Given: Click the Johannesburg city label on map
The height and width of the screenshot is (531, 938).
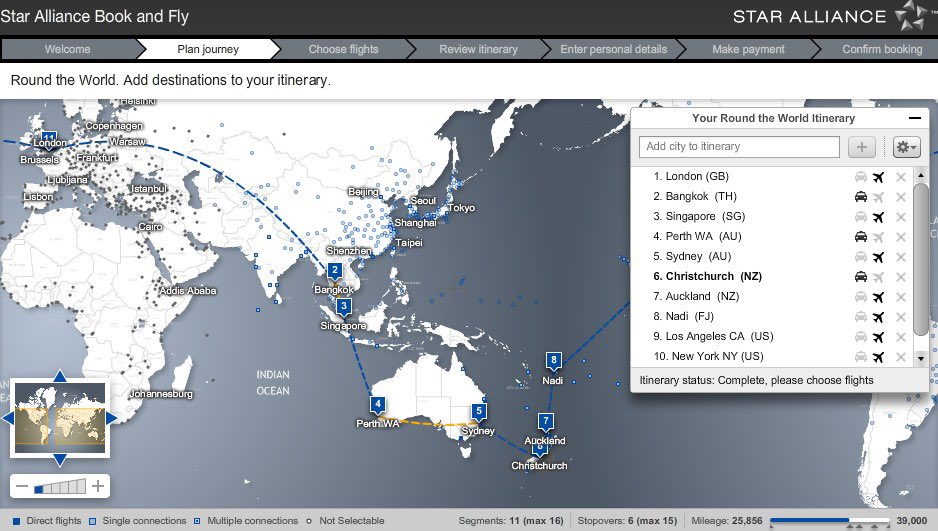Looking at the screenshot, I should click(161, 393).
